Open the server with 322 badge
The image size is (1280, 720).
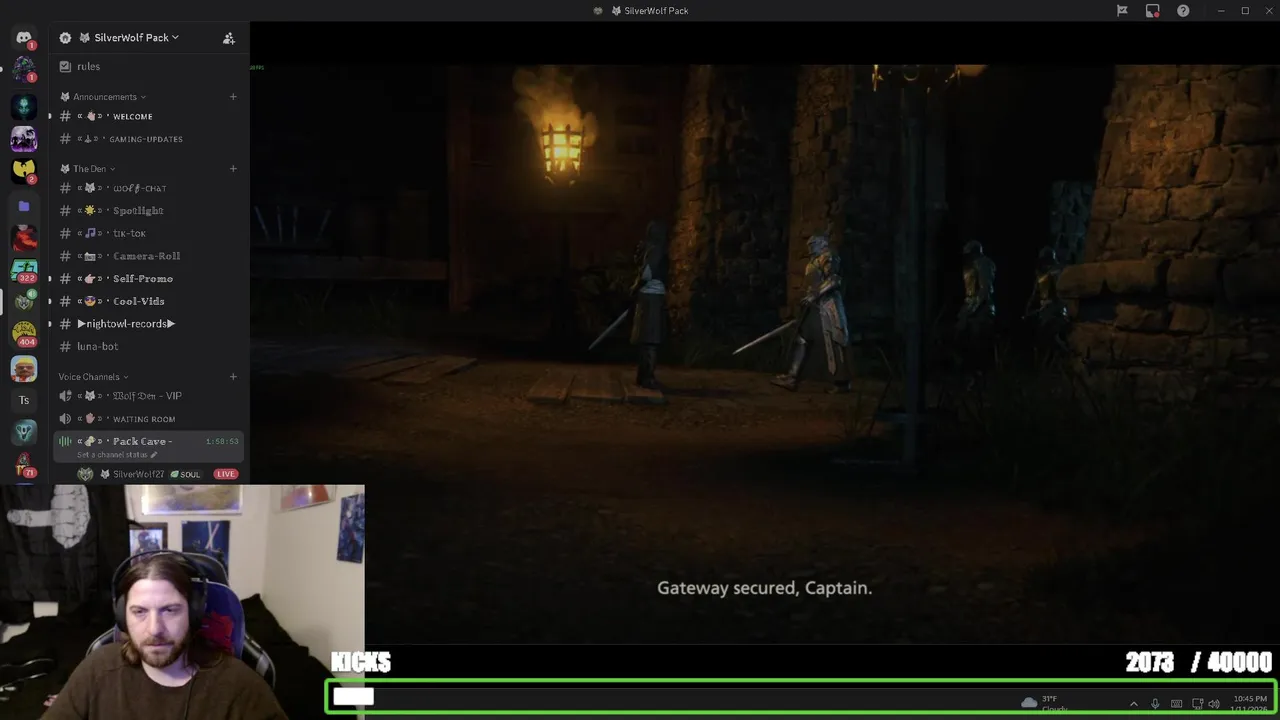tap(24, 270)
